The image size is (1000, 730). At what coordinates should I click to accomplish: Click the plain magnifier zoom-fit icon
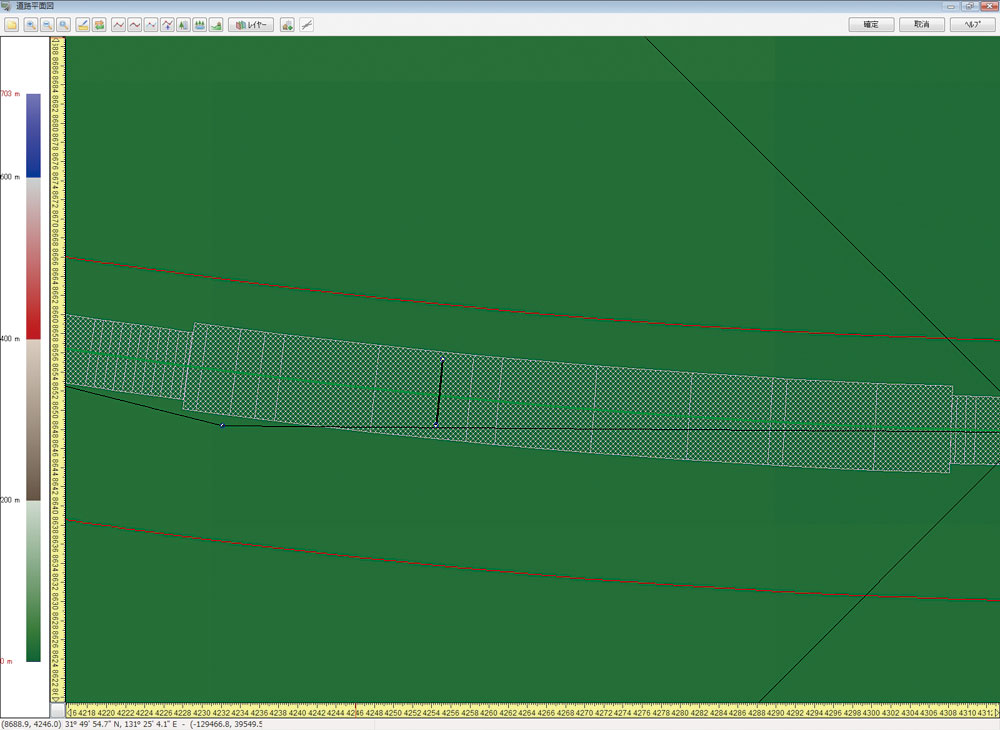tap(64, 25)
